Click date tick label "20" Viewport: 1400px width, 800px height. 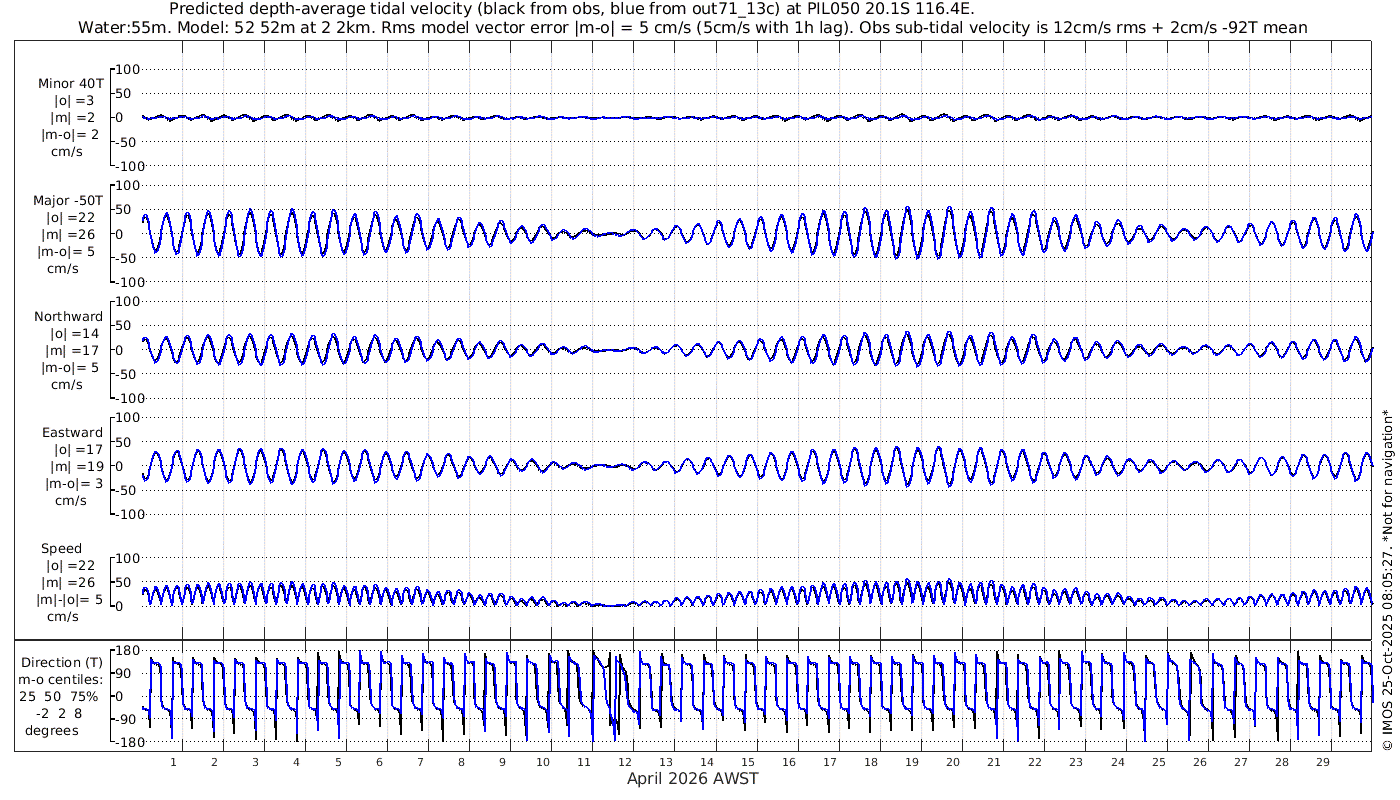coord(953,762)
